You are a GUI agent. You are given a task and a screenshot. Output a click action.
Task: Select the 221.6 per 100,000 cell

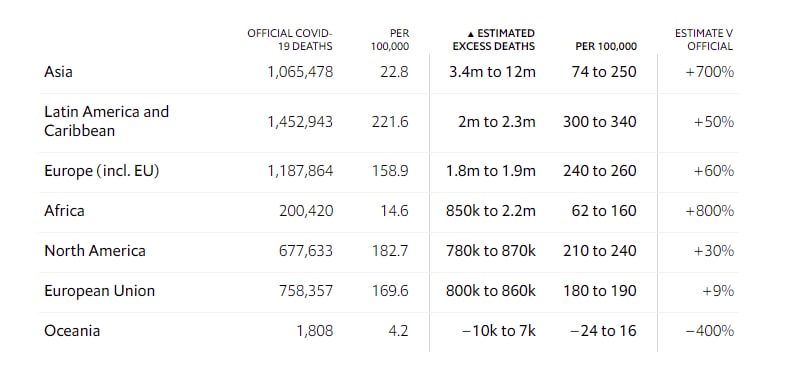pyautogui.click(x=390, y=122)
